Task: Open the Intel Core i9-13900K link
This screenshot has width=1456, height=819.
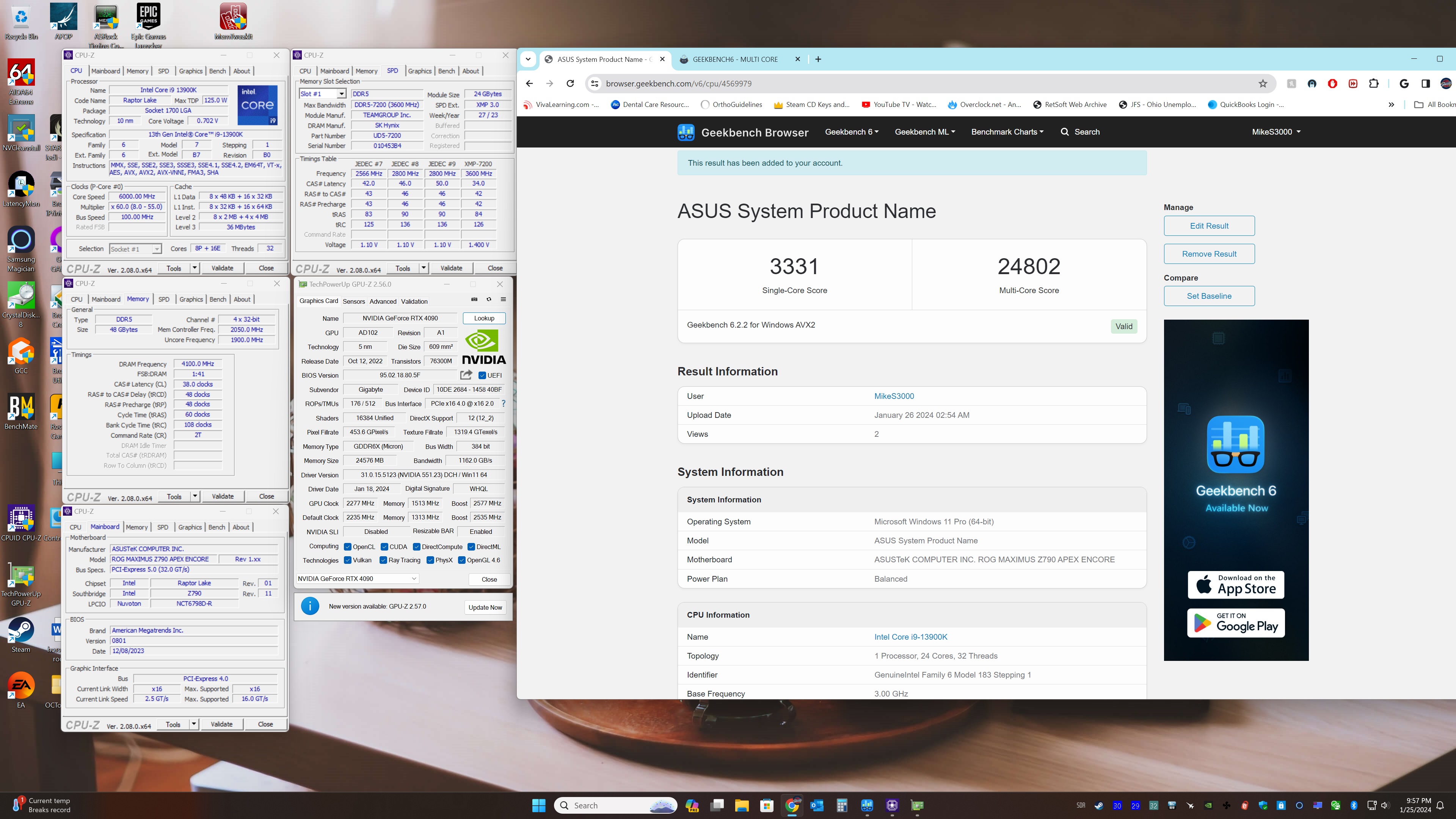Action: 910,637
